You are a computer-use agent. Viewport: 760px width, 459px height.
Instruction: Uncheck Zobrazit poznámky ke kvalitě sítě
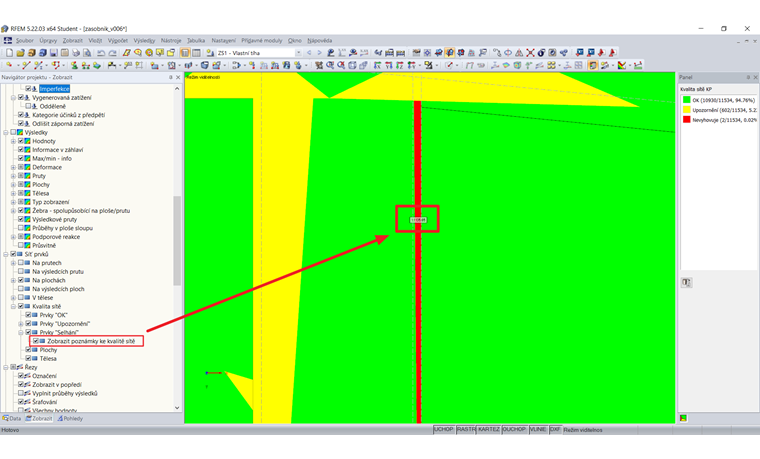(36, 341)
